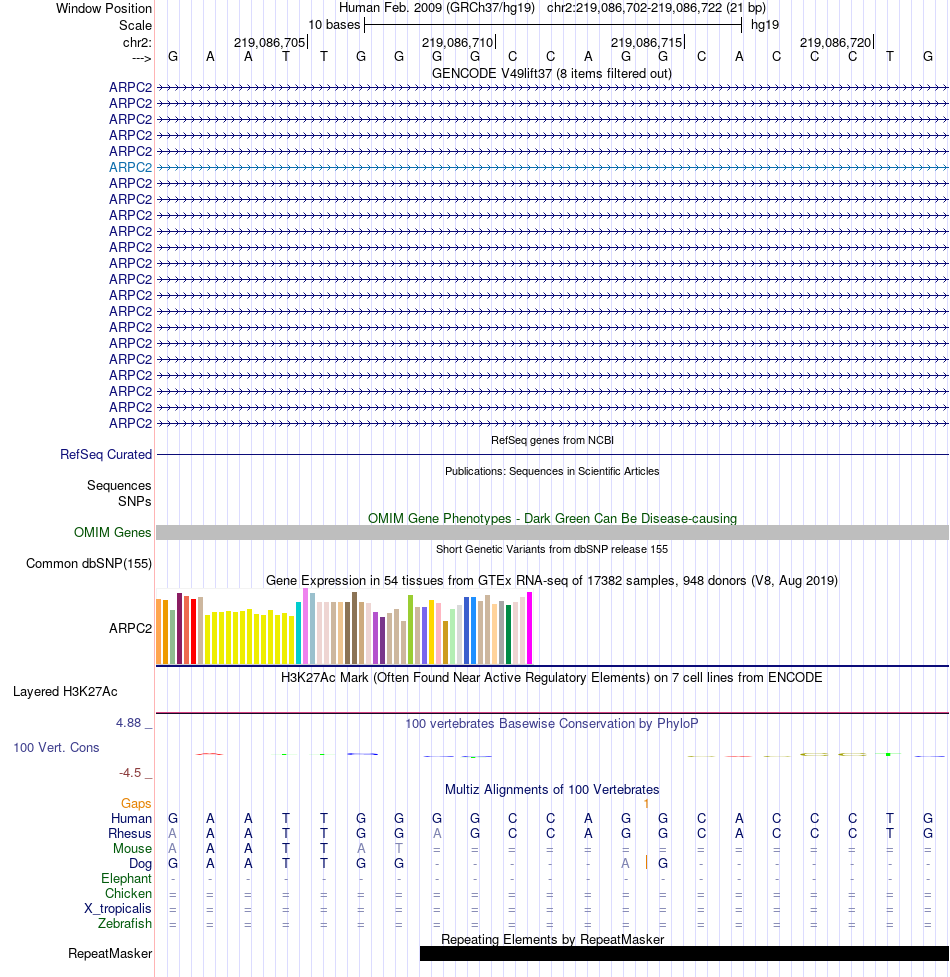Select the Elephant alignment row label
Viewport: 950px width, 977px height.
[x=126, y=879]
